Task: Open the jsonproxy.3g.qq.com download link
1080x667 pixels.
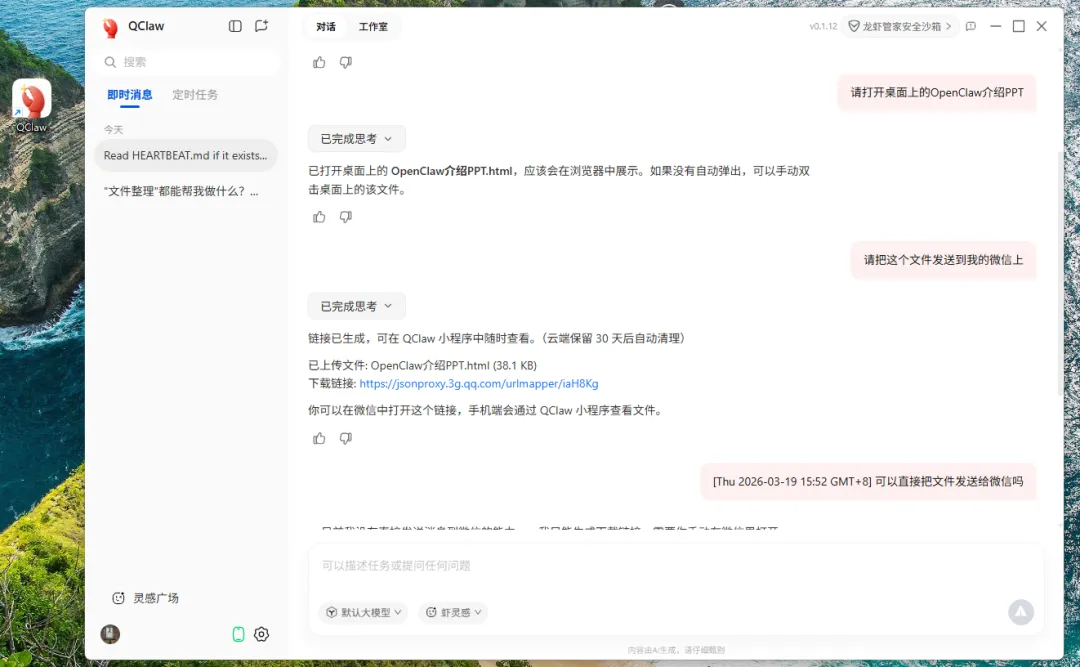Action: [x=479, y=384]
